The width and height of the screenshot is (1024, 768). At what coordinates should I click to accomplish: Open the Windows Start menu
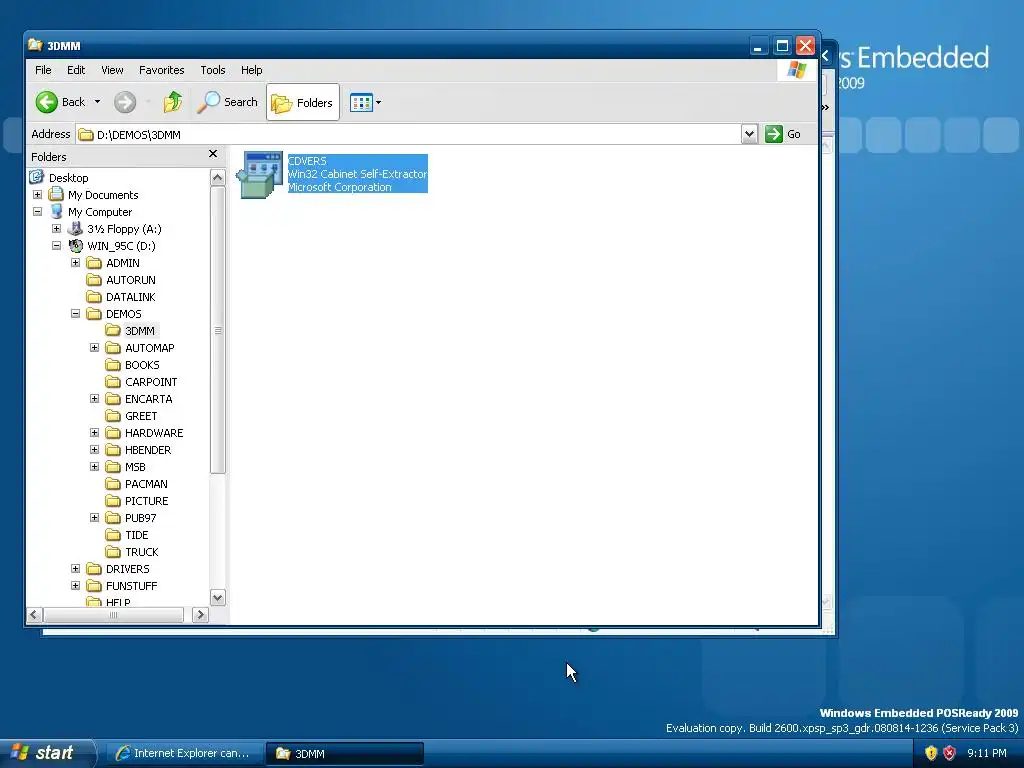pyautogui.click(x=46, y=753)
